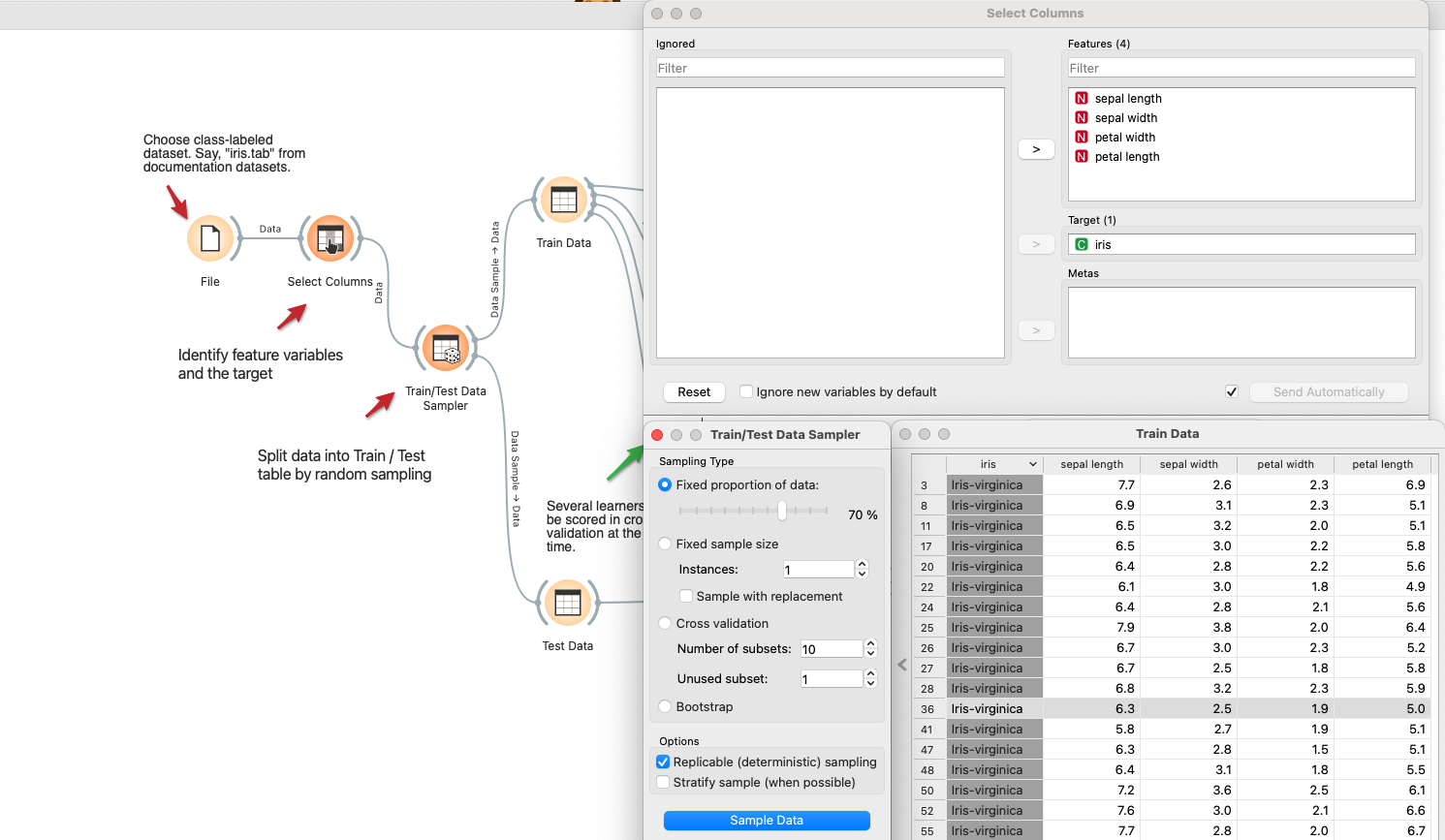This screenshot has height=840, width=1445.
Task: Open the Train Data table node
Action: coord(564,201)
